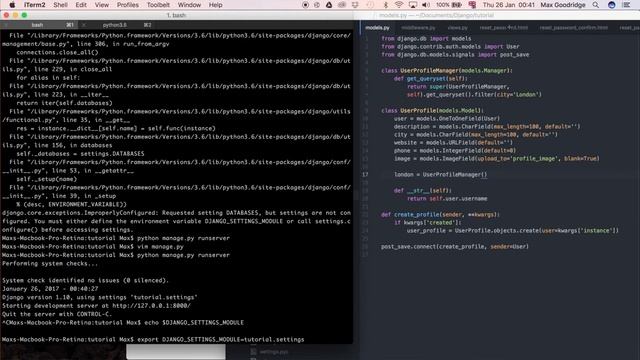This screenshot has height=360, width=640.
Task: Open the Bluetooth status menu
Action: 386,5
